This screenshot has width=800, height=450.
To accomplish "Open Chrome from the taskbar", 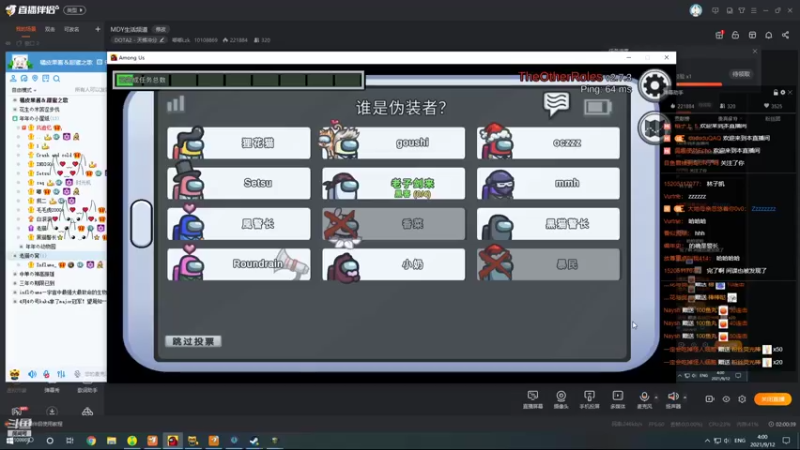I will [x=91, y=440].
